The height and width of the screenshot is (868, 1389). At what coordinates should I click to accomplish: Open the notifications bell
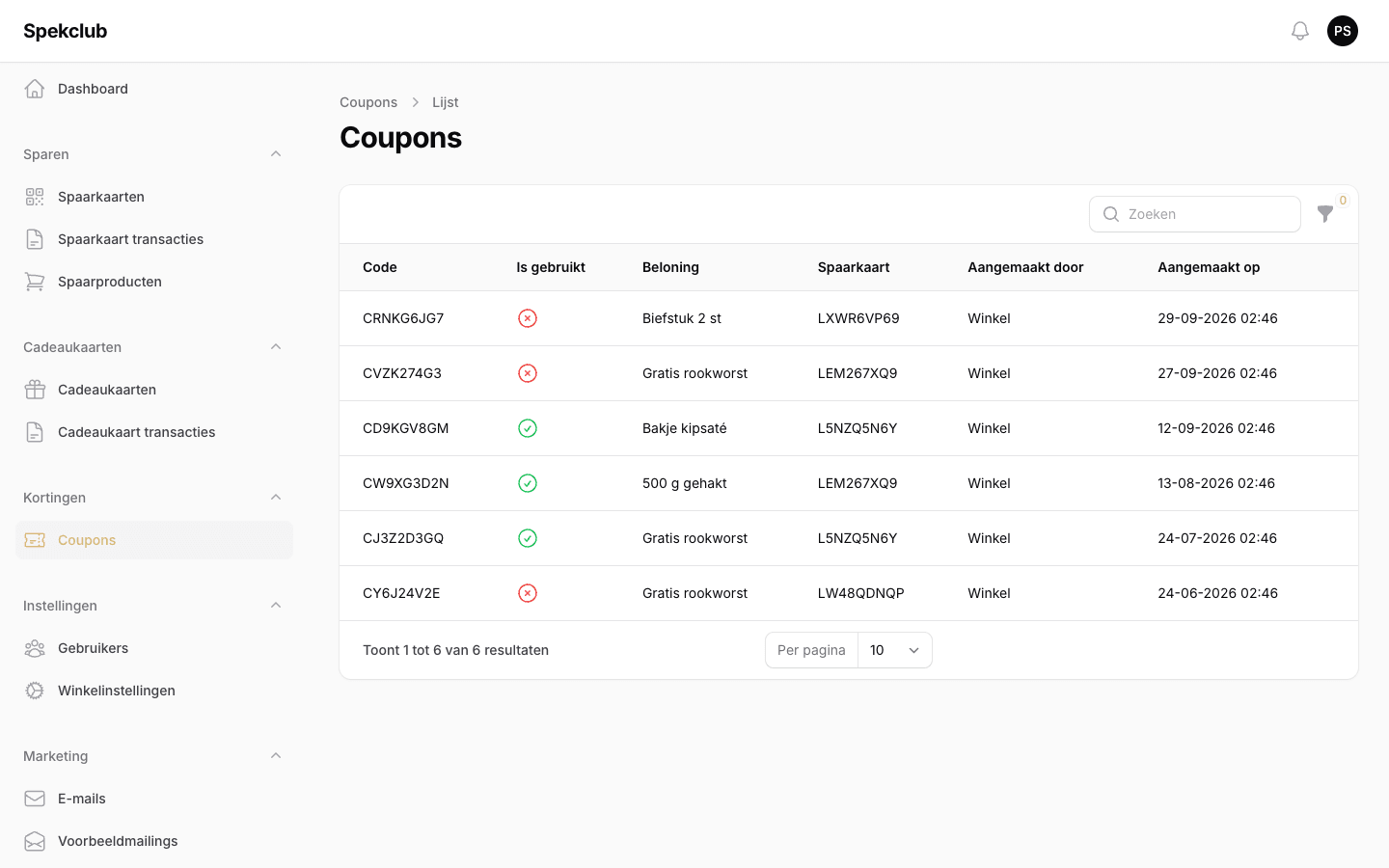tap(1300, 31)
